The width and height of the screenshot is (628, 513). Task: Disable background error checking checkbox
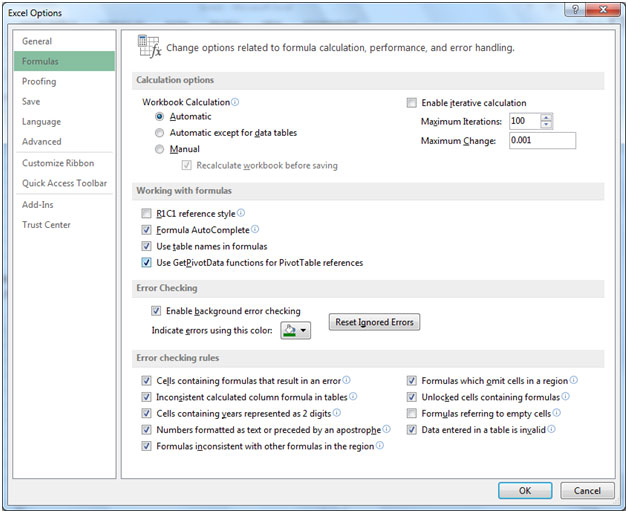156,311
